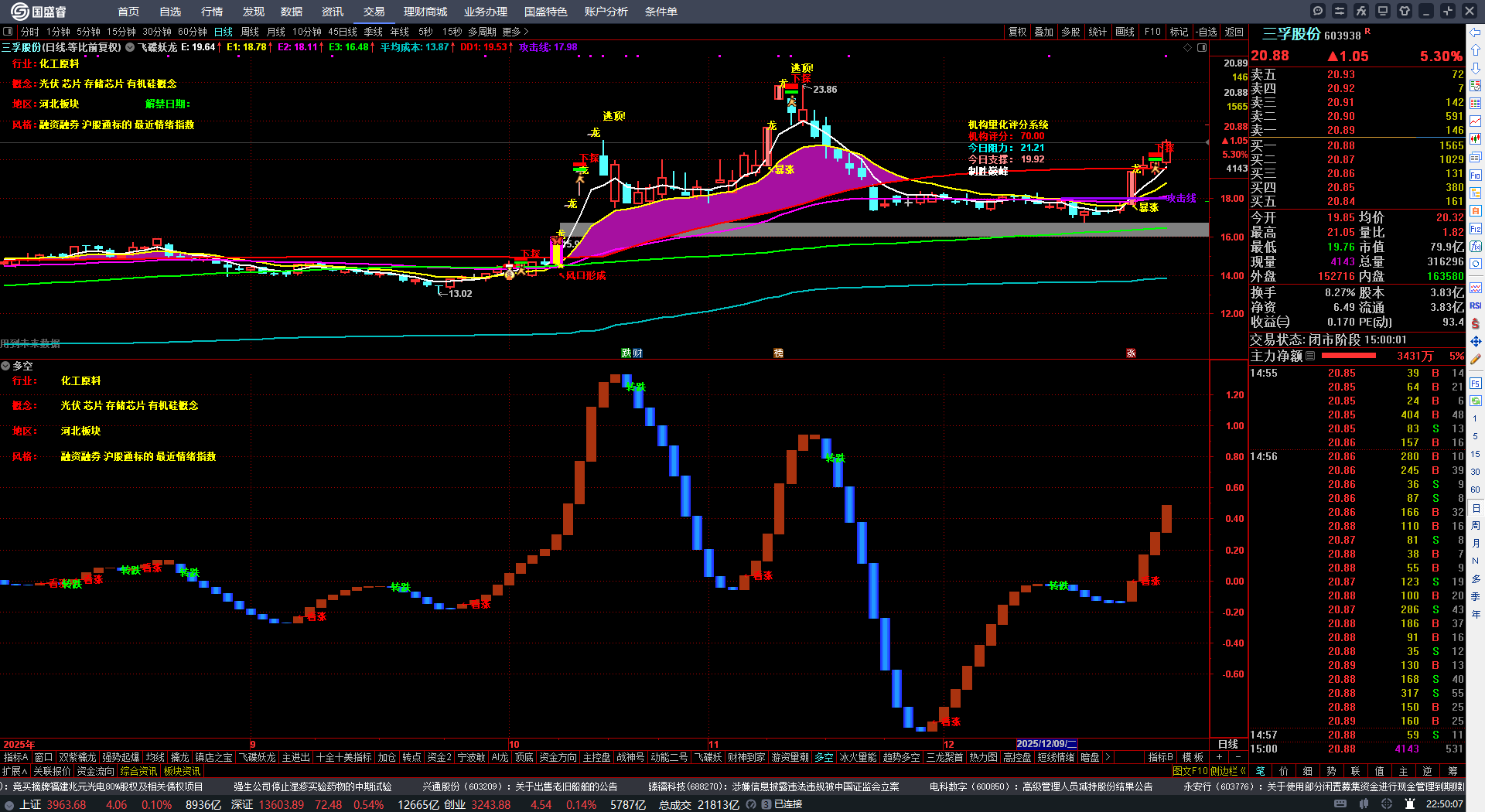Toggle 多股 multi-stock view
This screenshot has height=812, width=1485.
tap(1070, 32)
